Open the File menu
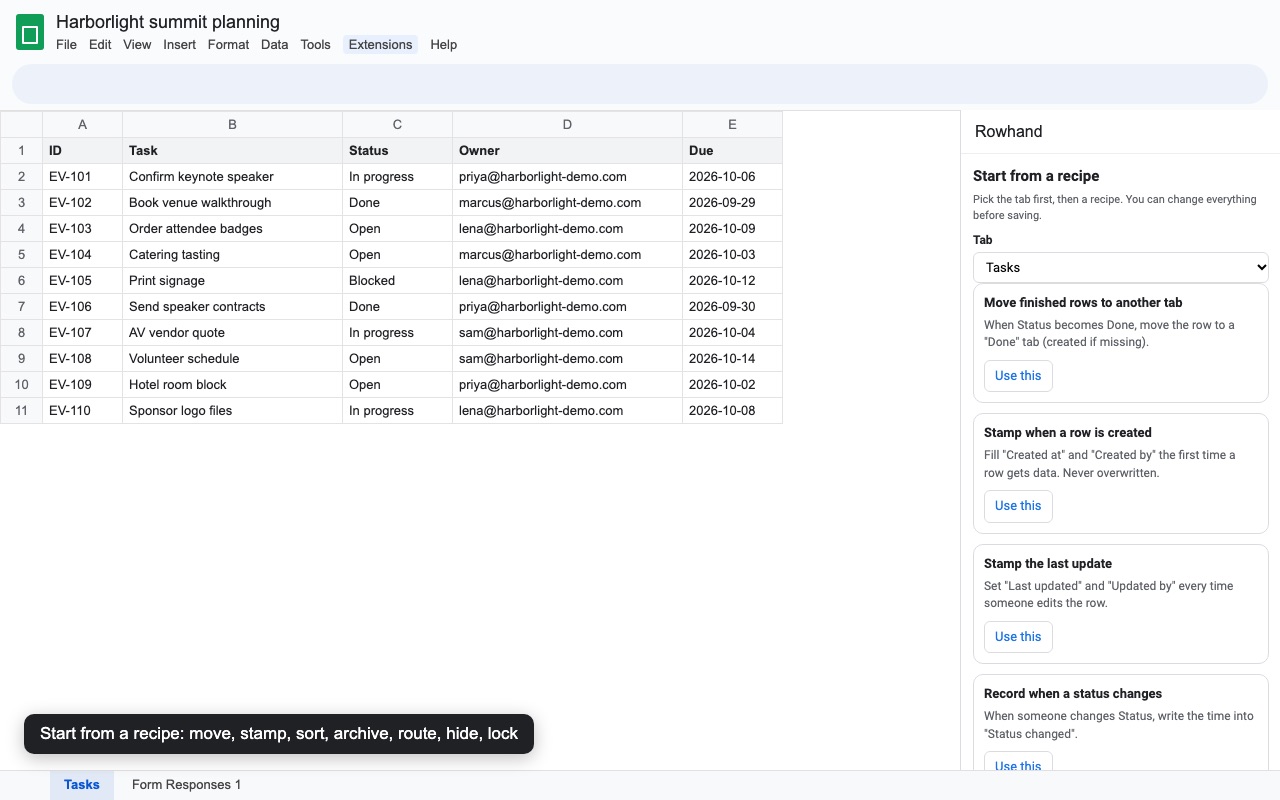 tap(66, 44)
